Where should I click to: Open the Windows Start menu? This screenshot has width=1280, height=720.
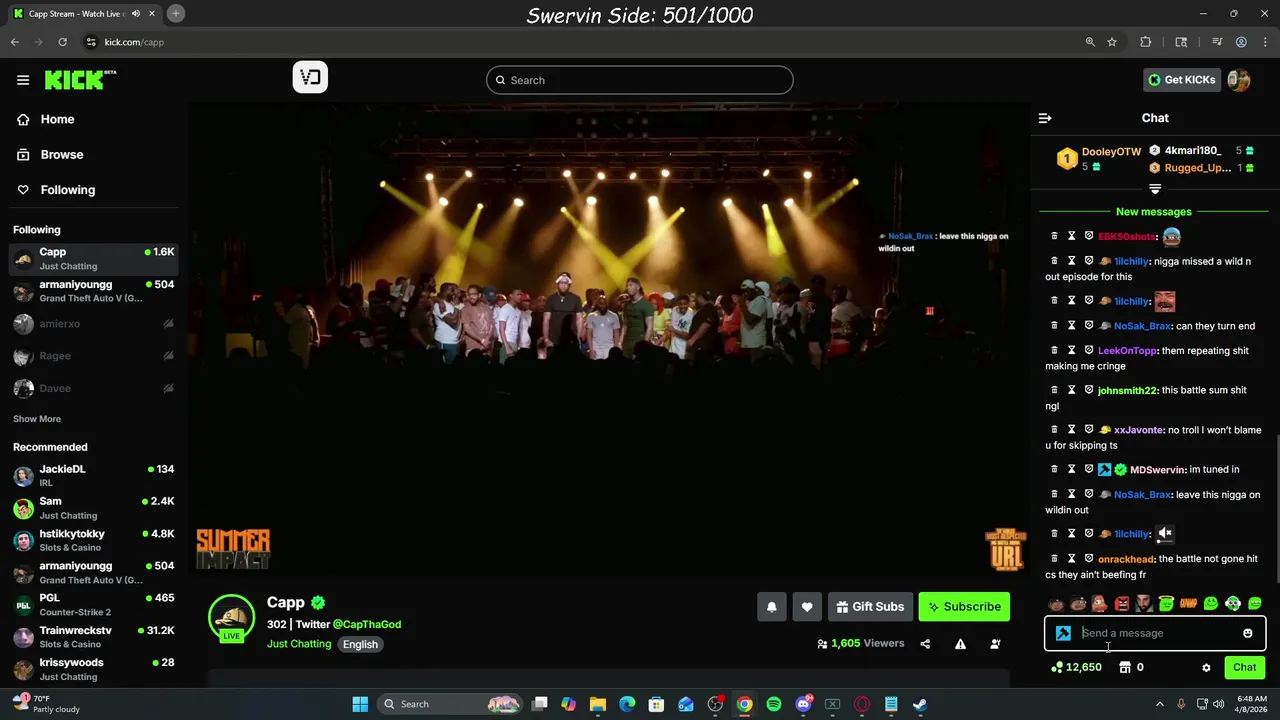(x=360, y=704)
